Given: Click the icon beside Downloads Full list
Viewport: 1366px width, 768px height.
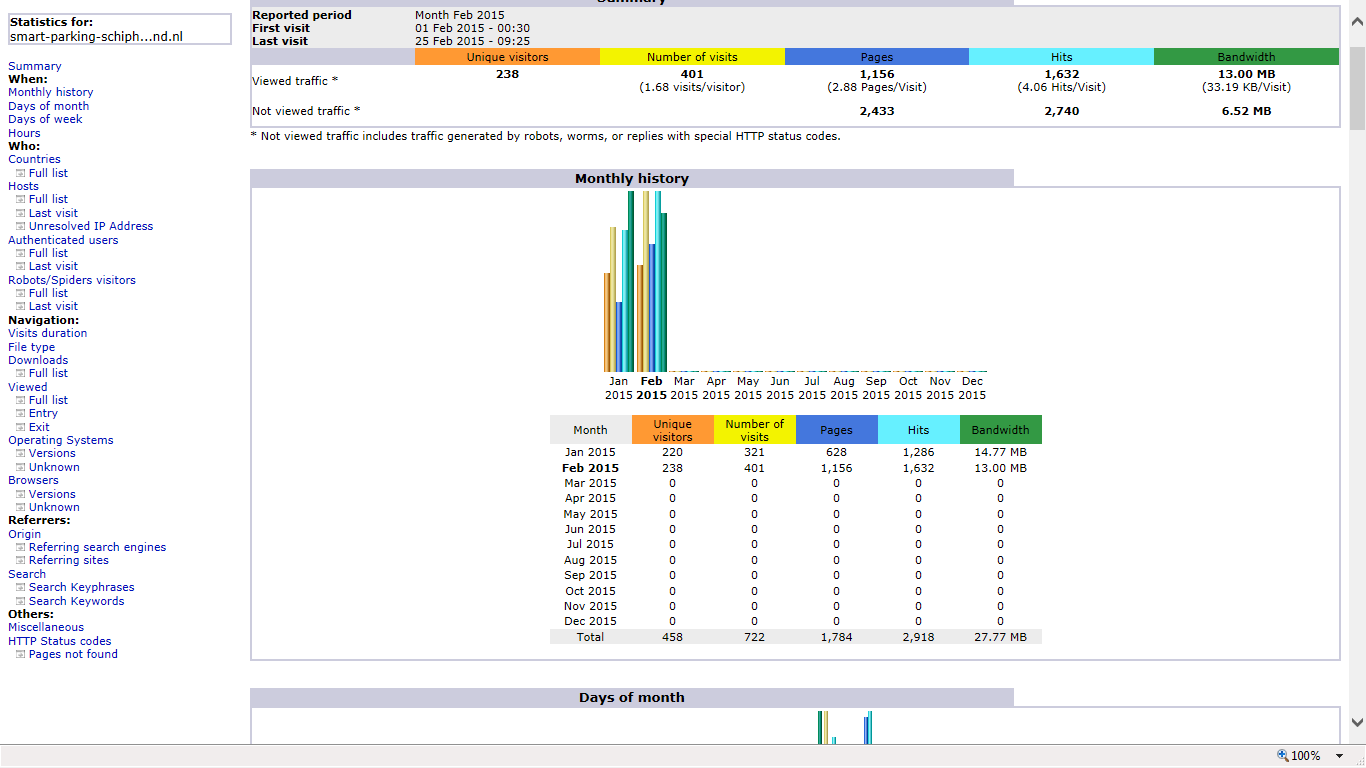Looking at the screenshot, I should pyautogui.click(x=20, y=373).
